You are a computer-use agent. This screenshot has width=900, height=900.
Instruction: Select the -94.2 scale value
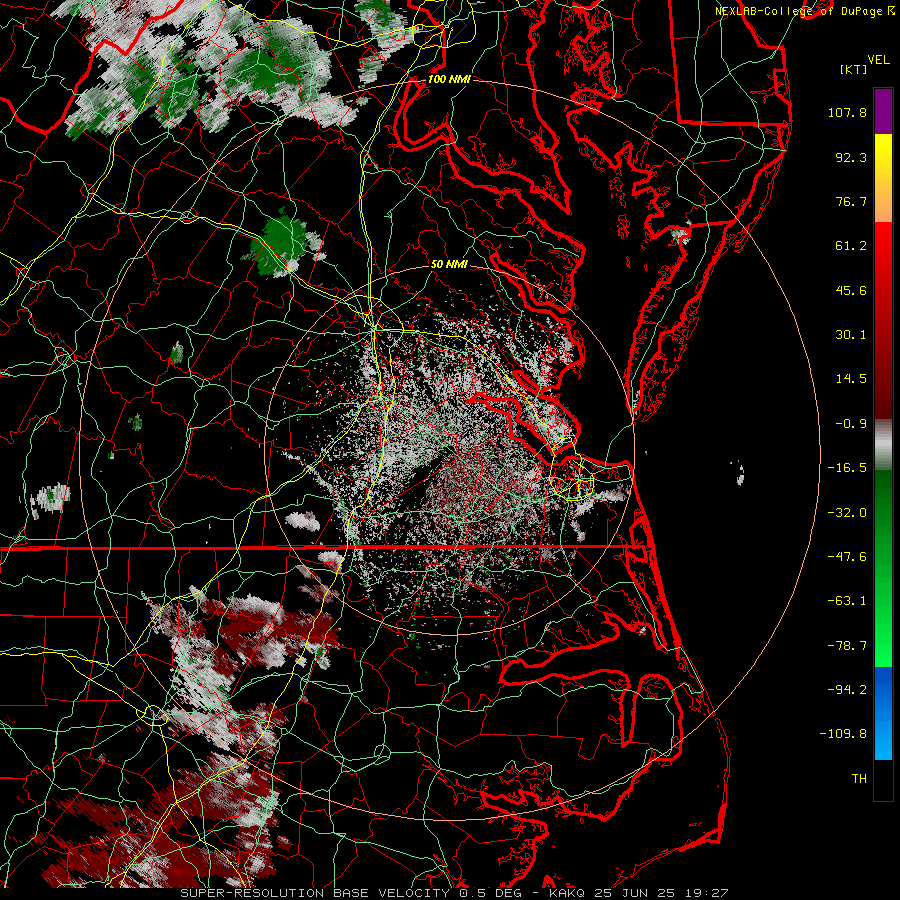847,690
